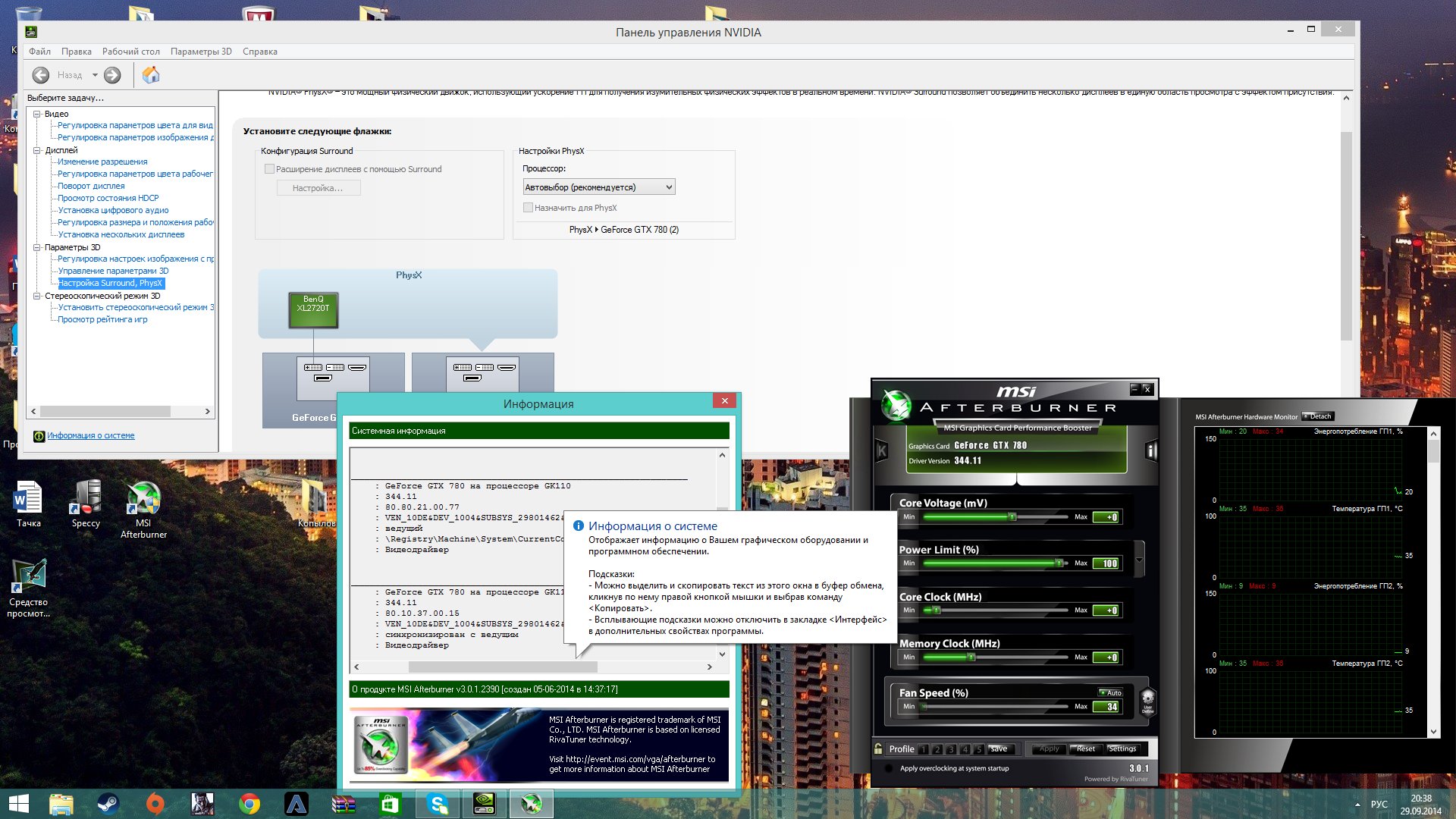Click the Core Clock slider handle
1456x819 pixels.
pyautogui.click(x=937, y=610)
